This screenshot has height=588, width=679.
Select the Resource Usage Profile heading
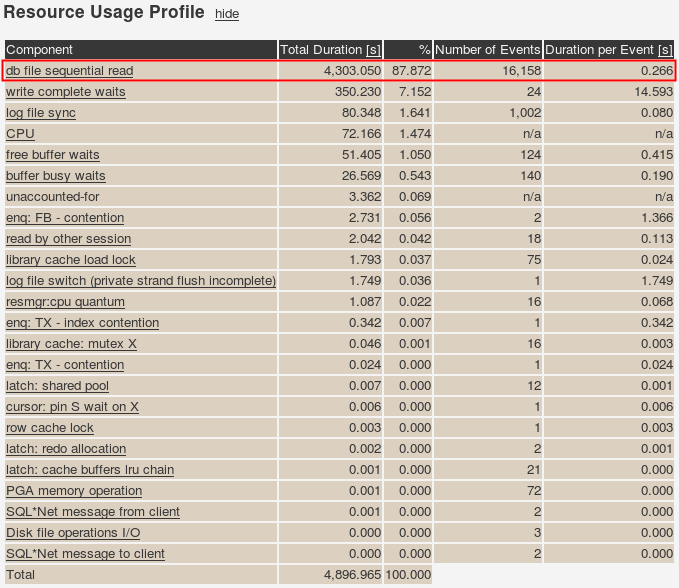[103, 12]
